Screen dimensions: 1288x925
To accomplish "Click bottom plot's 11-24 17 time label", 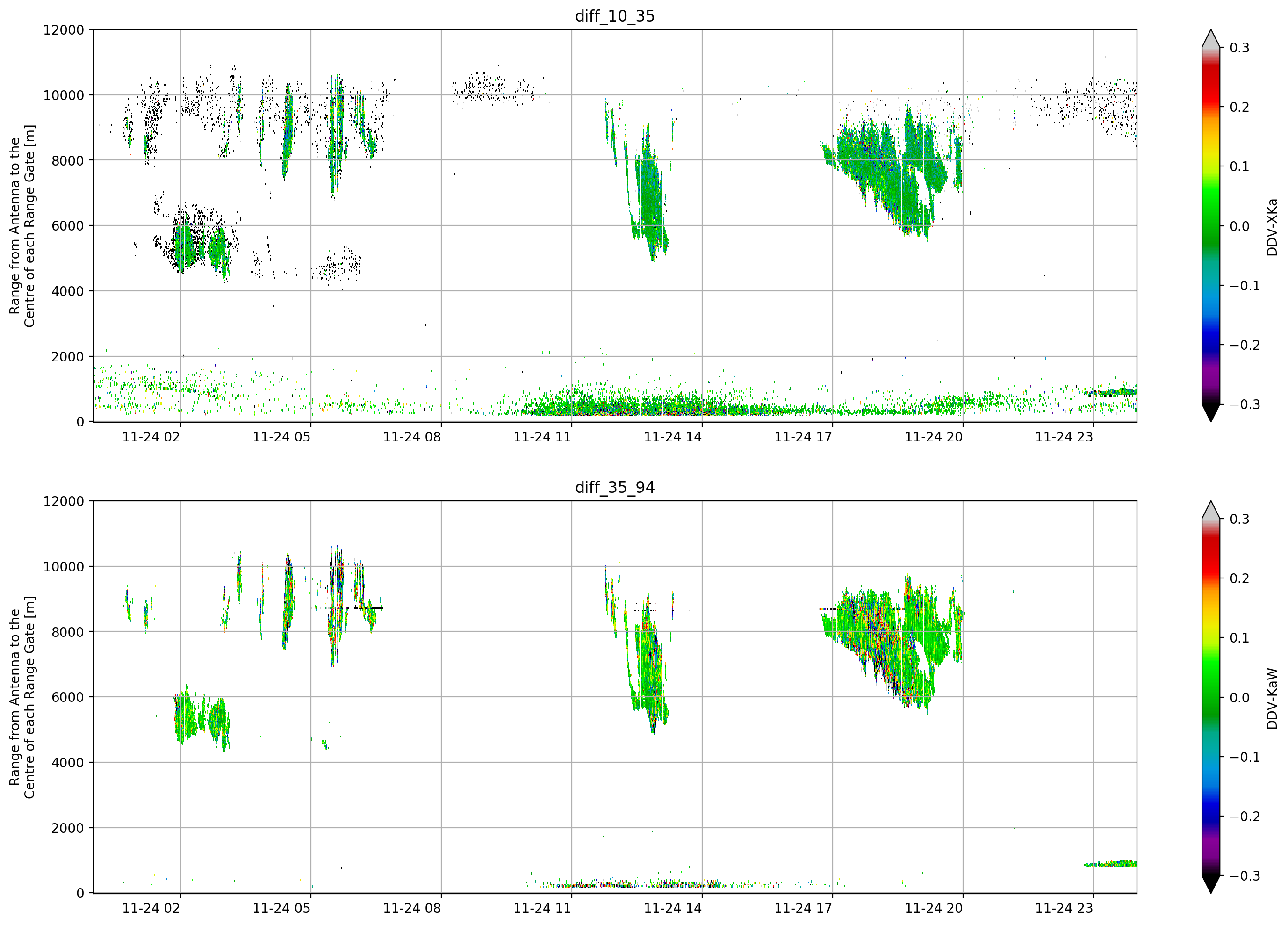I will click(x=804, y=909).
